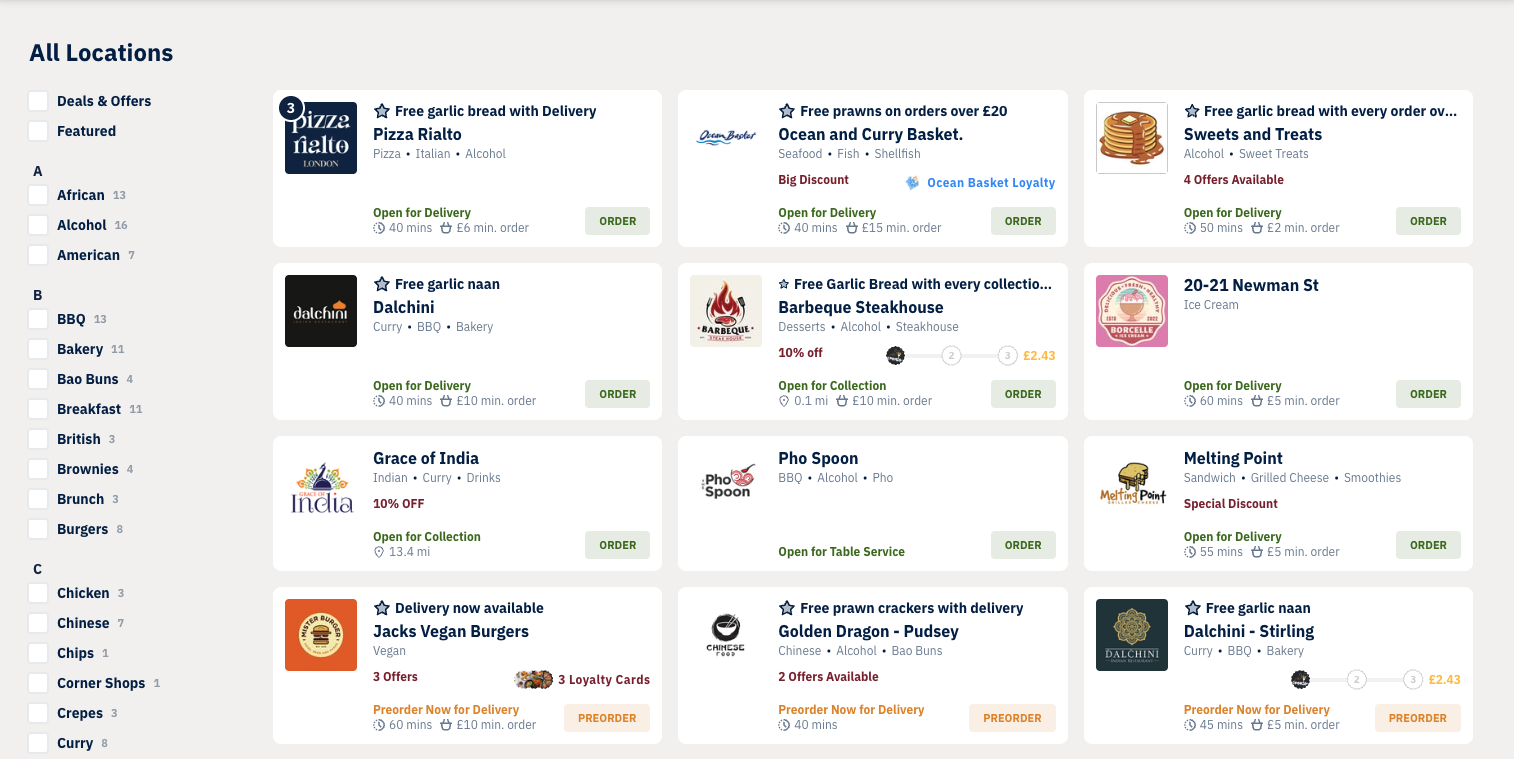1514x759 pixels.
Task: Click the Borcelle ice cream logo
Action: point(1131,311)
